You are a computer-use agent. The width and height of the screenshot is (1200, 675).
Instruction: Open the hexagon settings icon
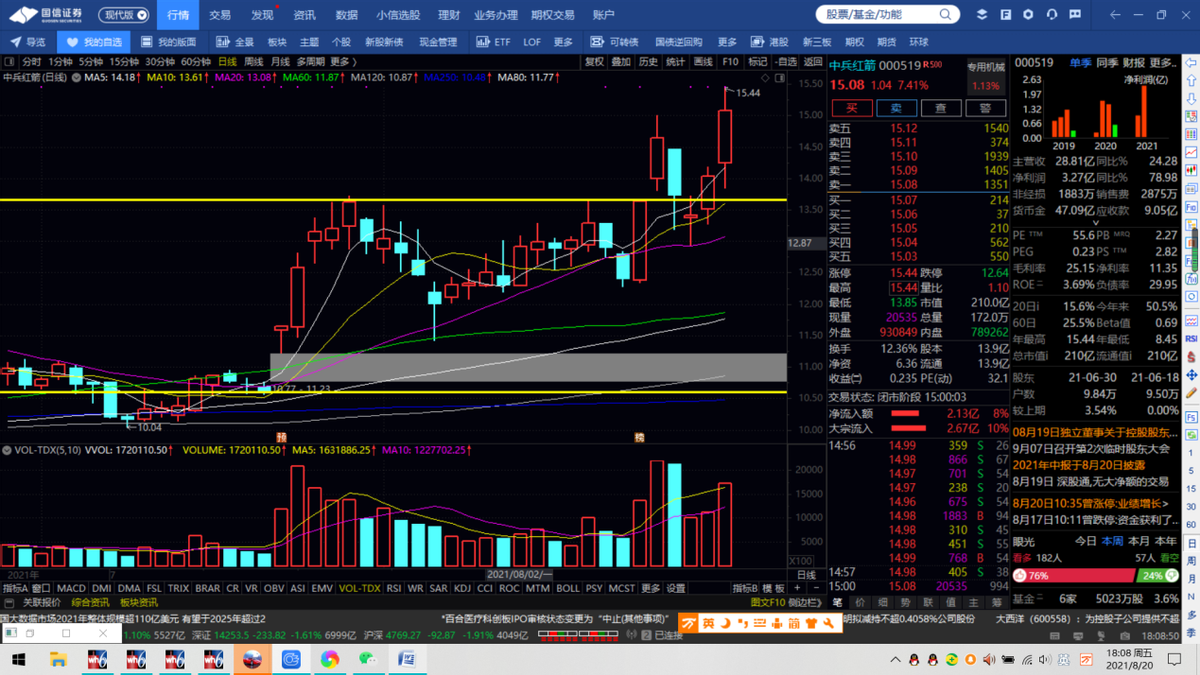[x=1029, y=15]
